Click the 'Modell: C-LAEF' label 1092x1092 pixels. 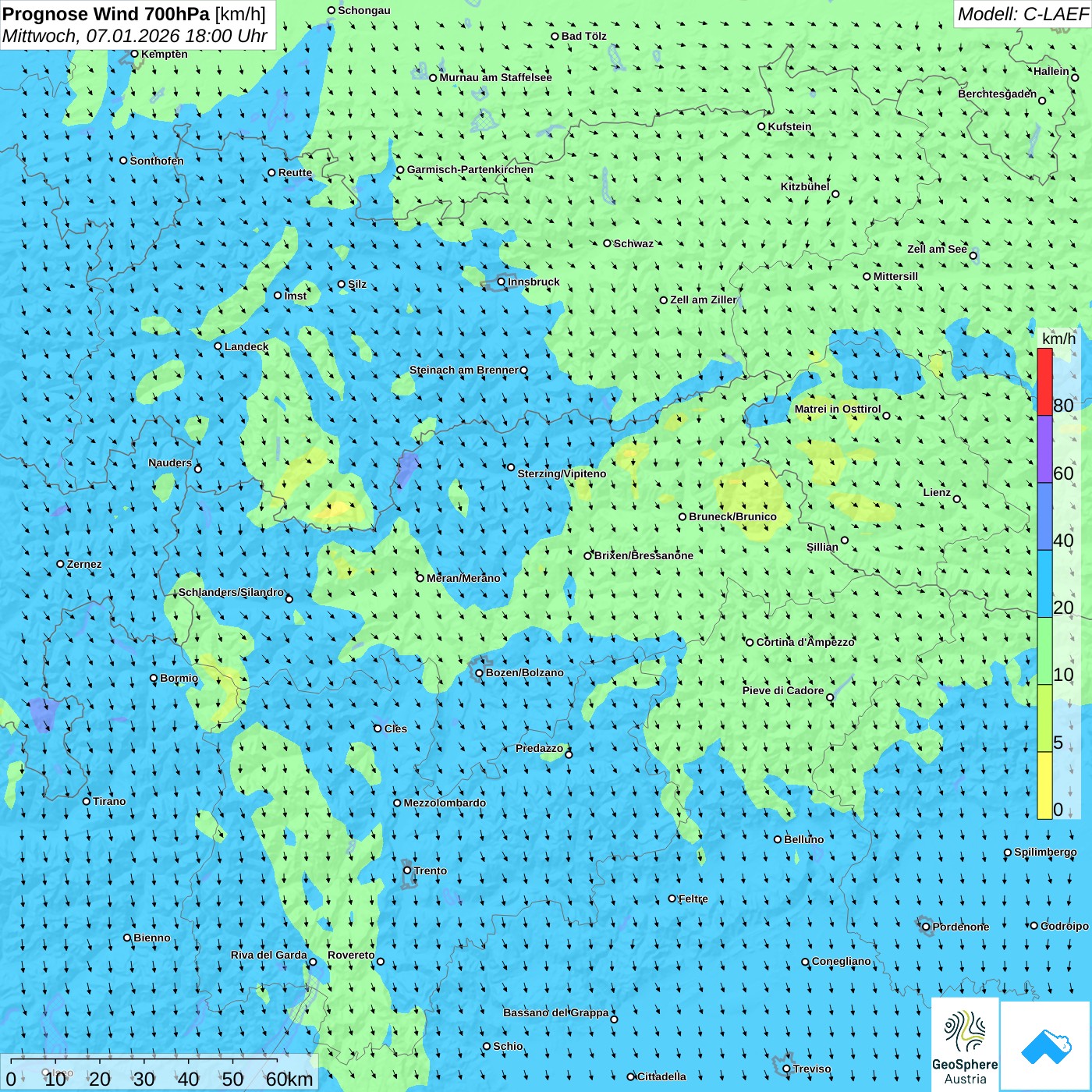click(x=1023, y=13)
